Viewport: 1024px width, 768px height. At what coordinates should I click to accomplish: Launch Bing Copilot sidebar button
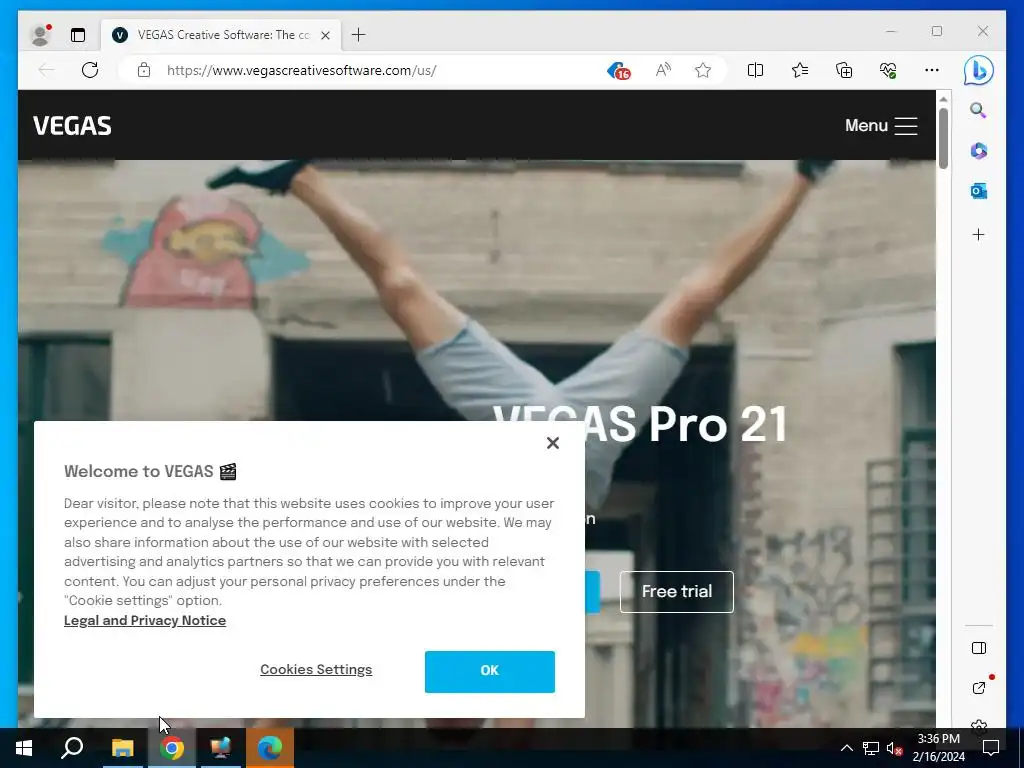(978, 71)
